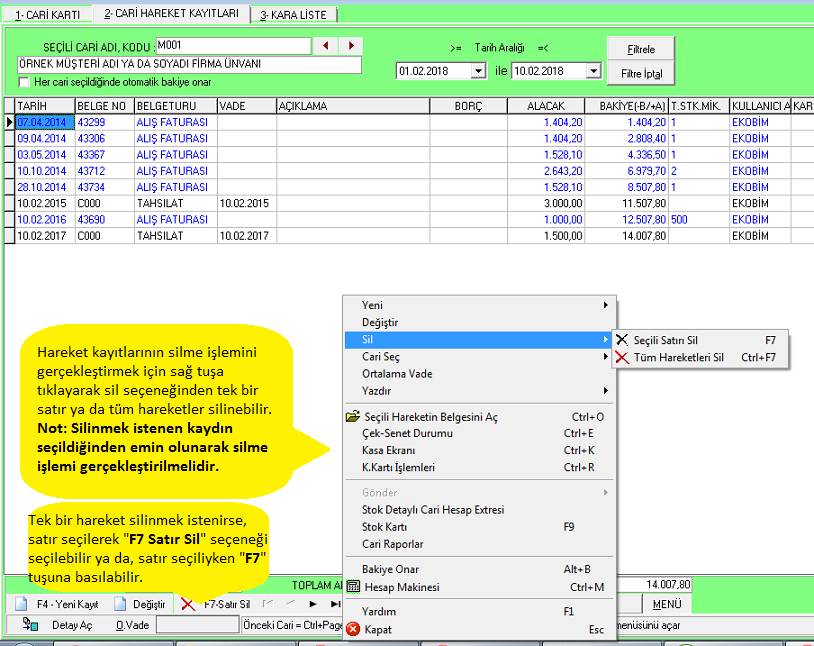Click the alacak amount 1.500,00

(546, 236)
